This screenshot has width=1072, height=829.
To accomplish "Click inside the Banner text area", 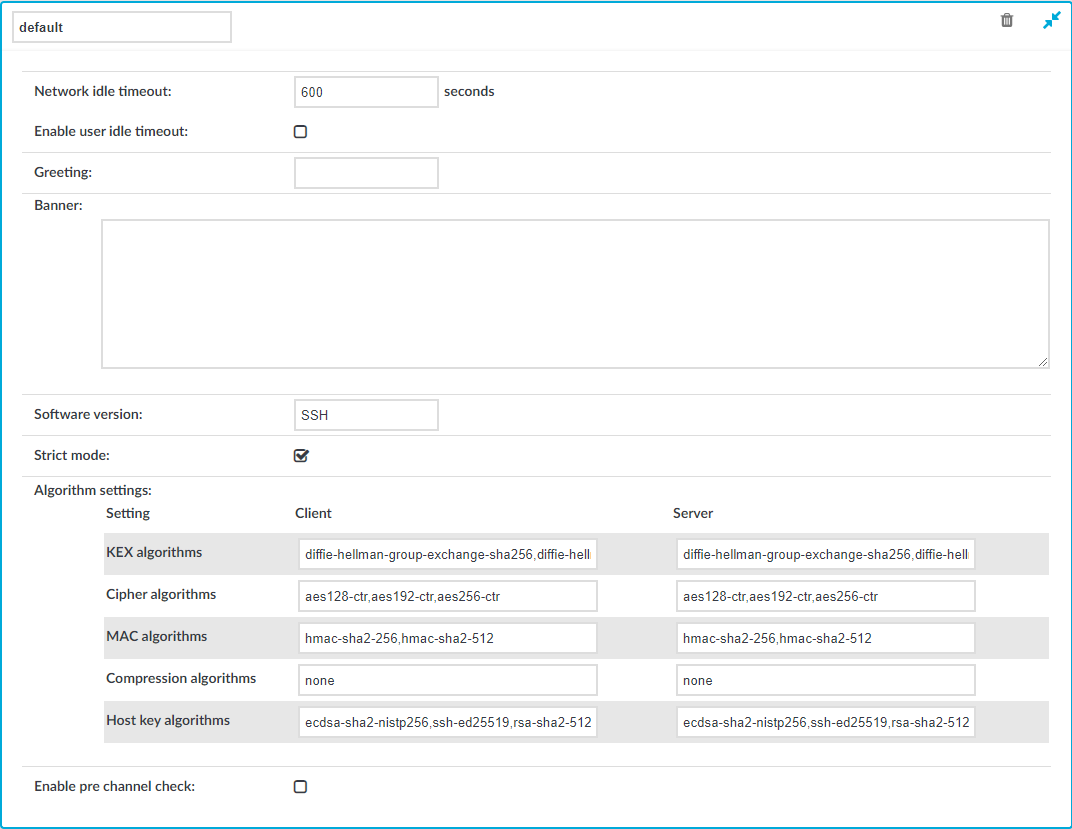I will pyautogui.click(x=575, y=294).
